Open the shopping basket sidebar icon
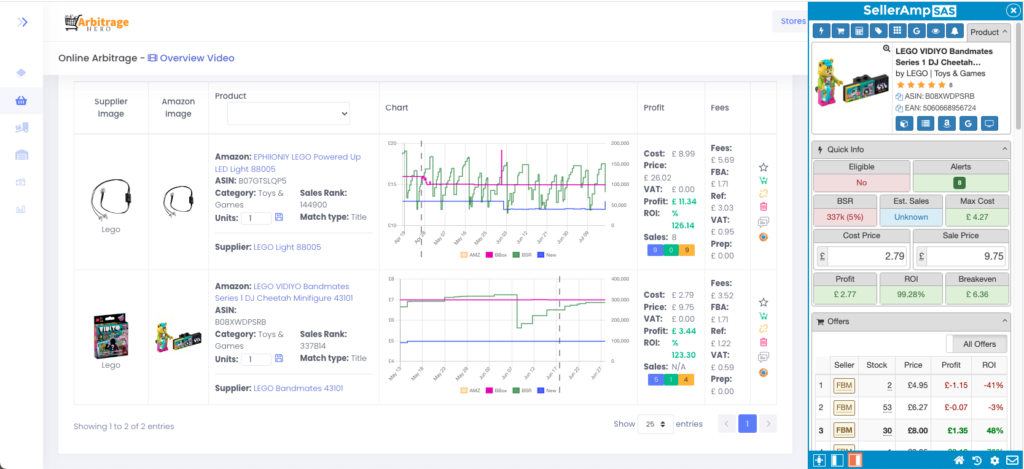 click(x=21, y=101)
